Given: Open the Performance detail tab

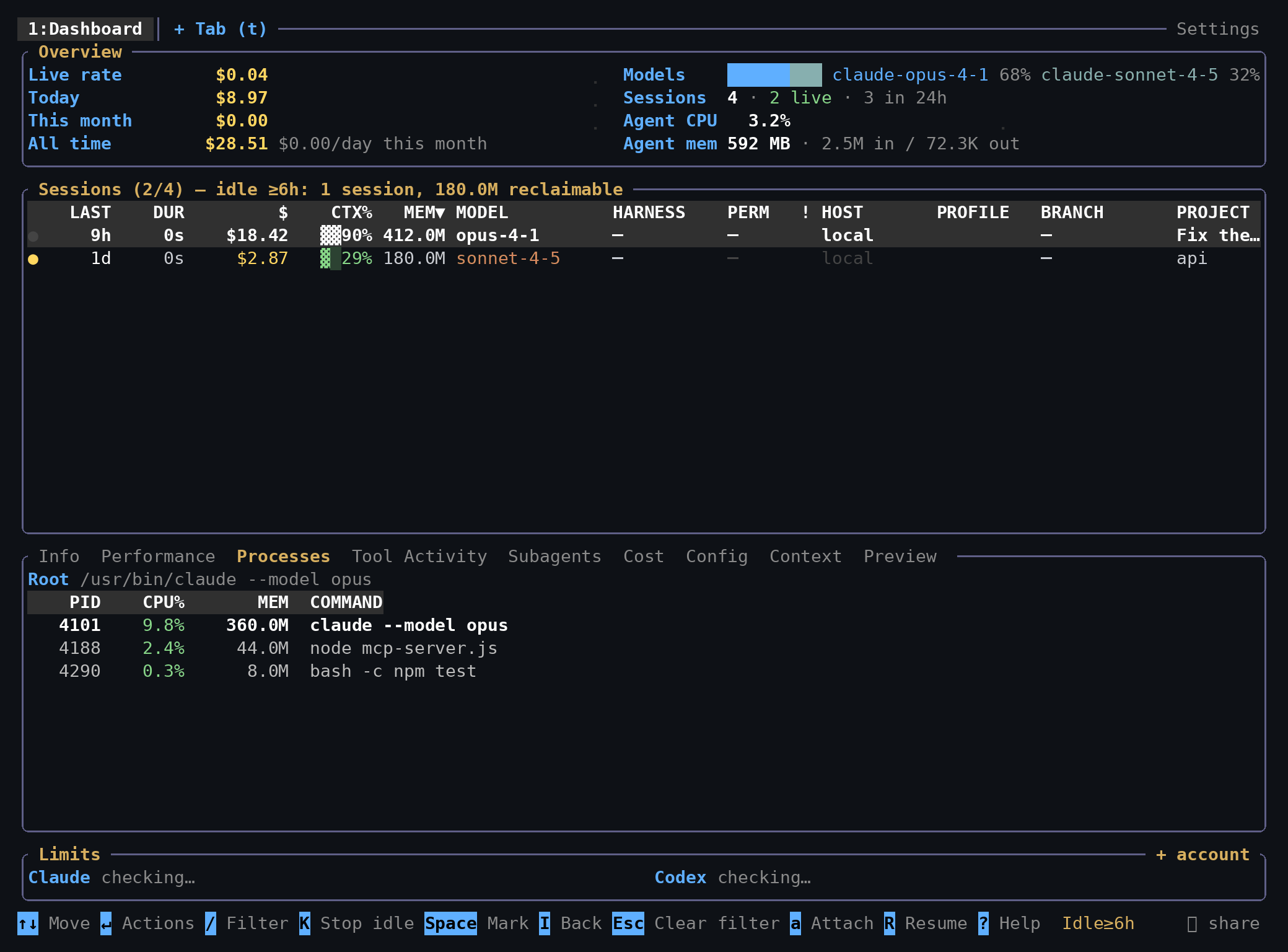Looking at the screenshot, I should pyautogui.click(x=158, y=557).
